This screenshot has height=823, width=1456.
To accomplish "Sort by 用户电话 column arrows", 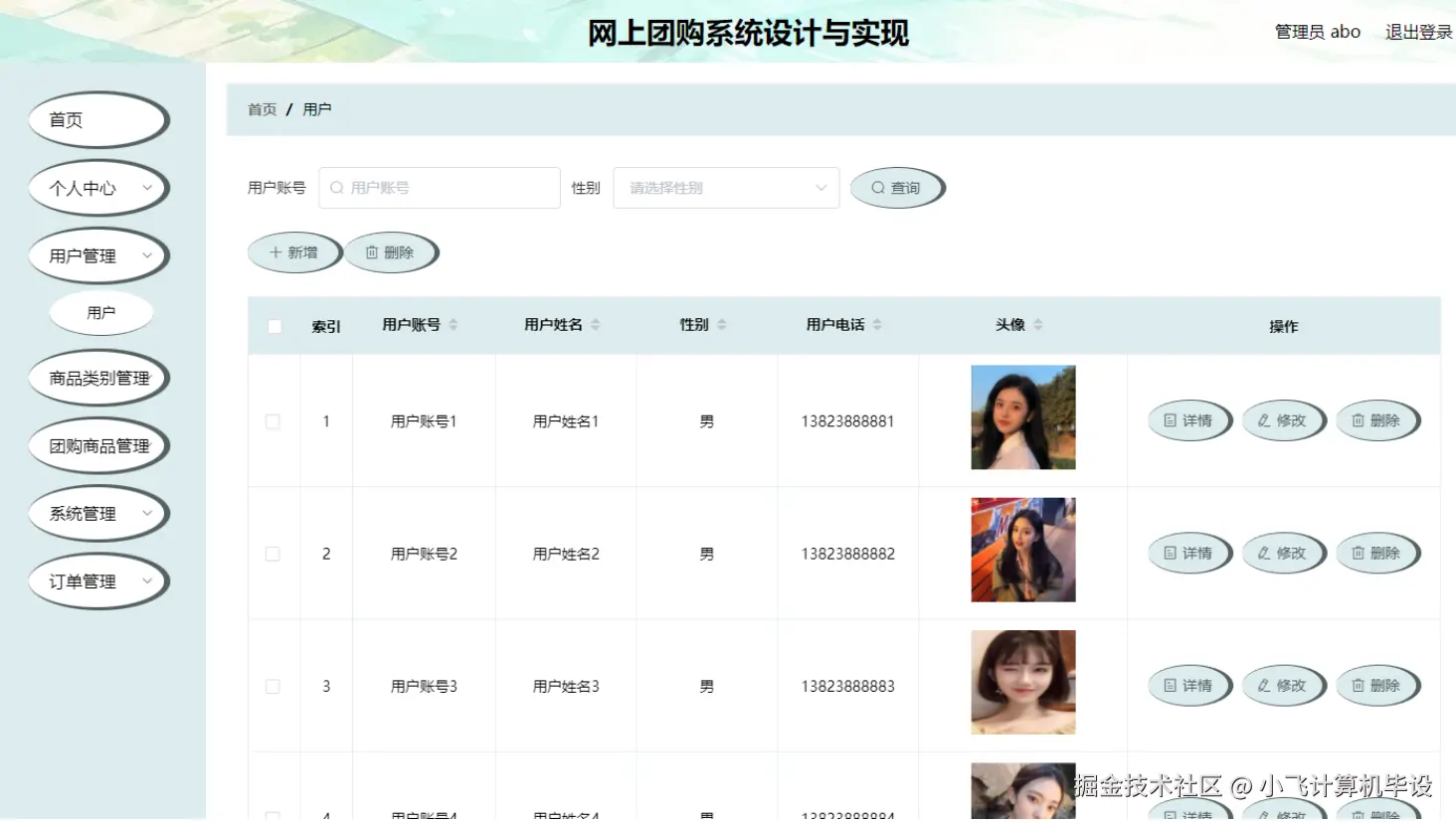I will pyautogui.click(x=877, y=325).
